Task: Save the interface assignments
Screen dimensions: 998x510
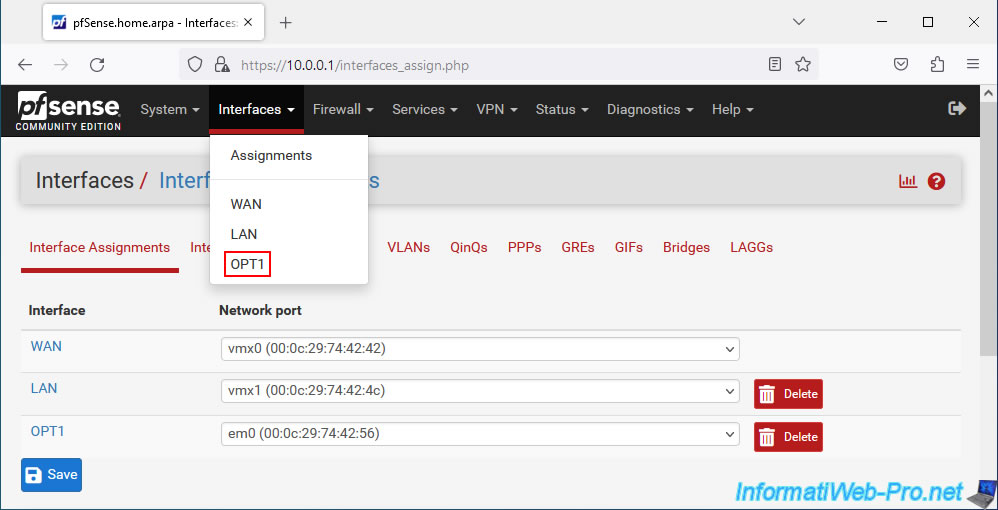Action: 52,475
